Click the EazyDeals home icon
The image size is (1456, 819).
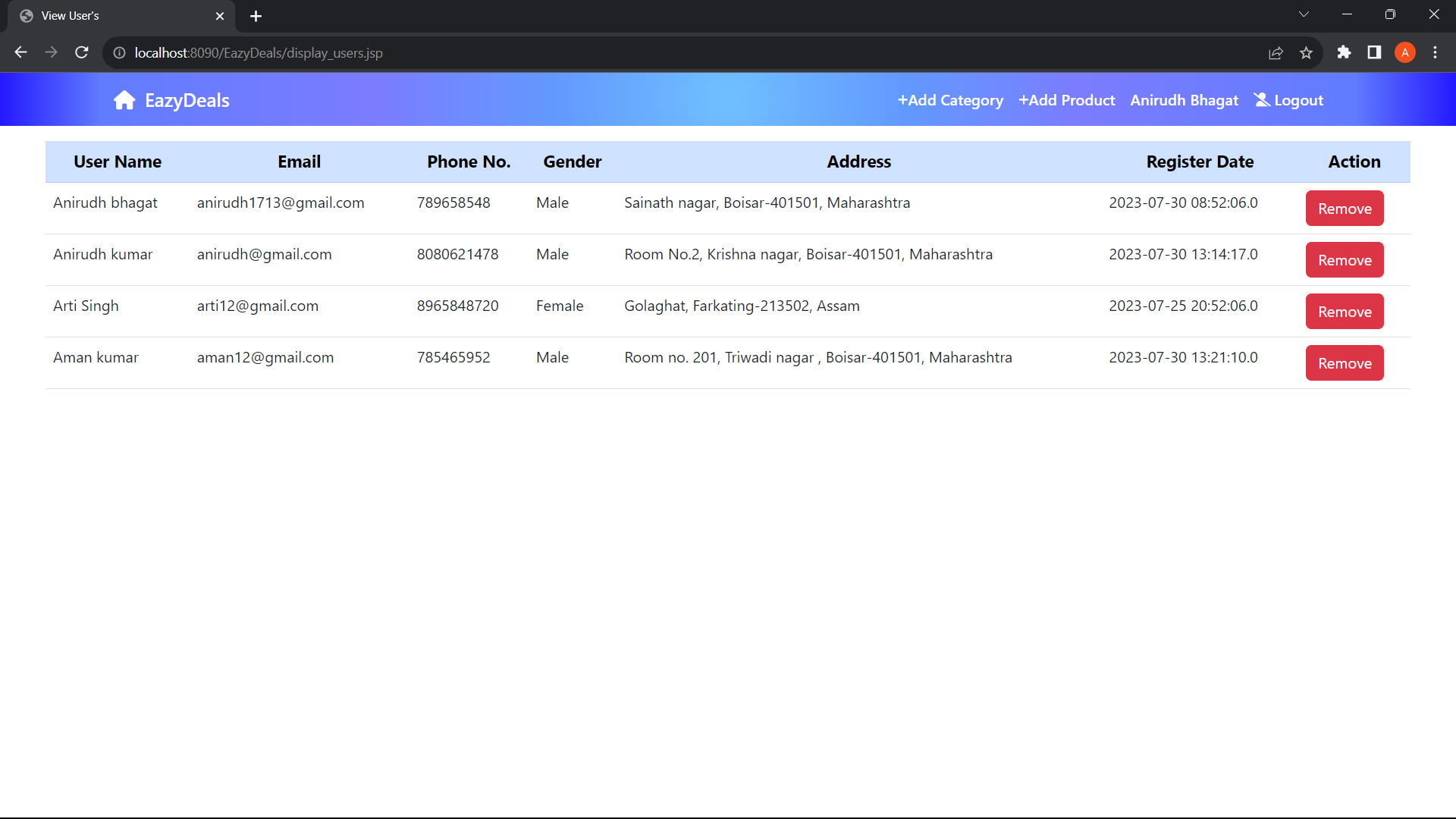pos(124,99)
